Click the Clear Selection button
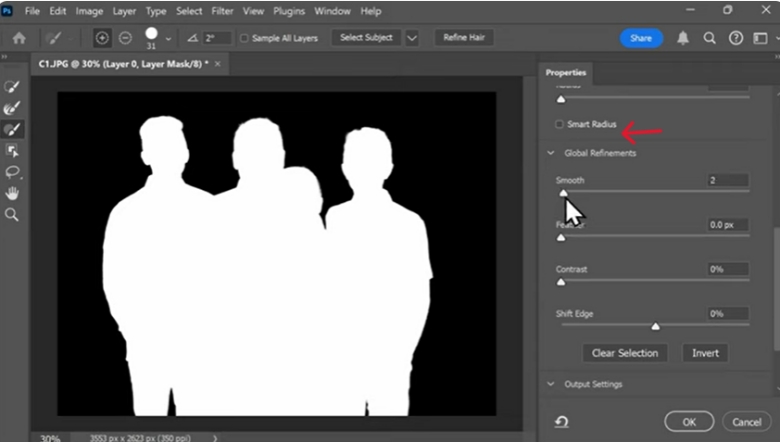This screenshot has width=780, height=442. (625, 353)
